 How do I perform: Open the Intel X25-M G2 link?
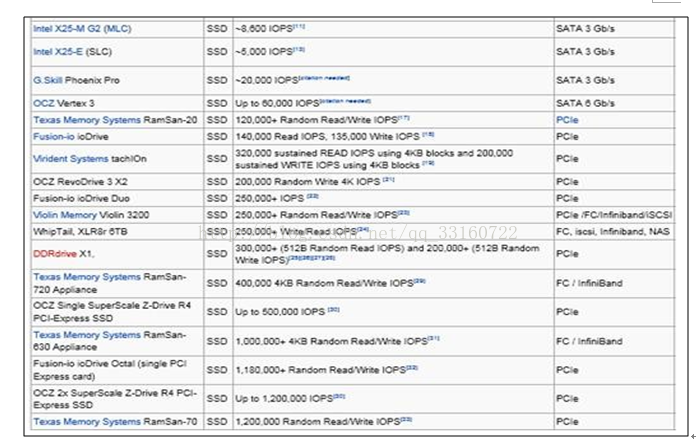click(82, 29)
